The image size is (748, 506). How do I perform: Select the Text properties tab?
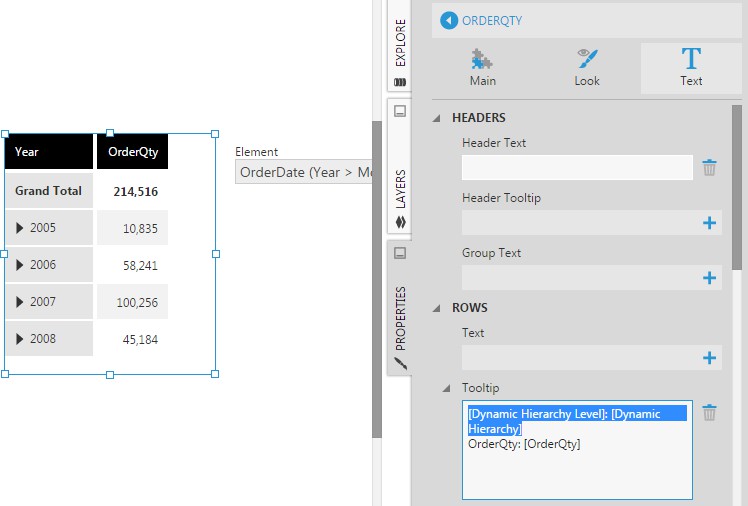tap(691, 67)
